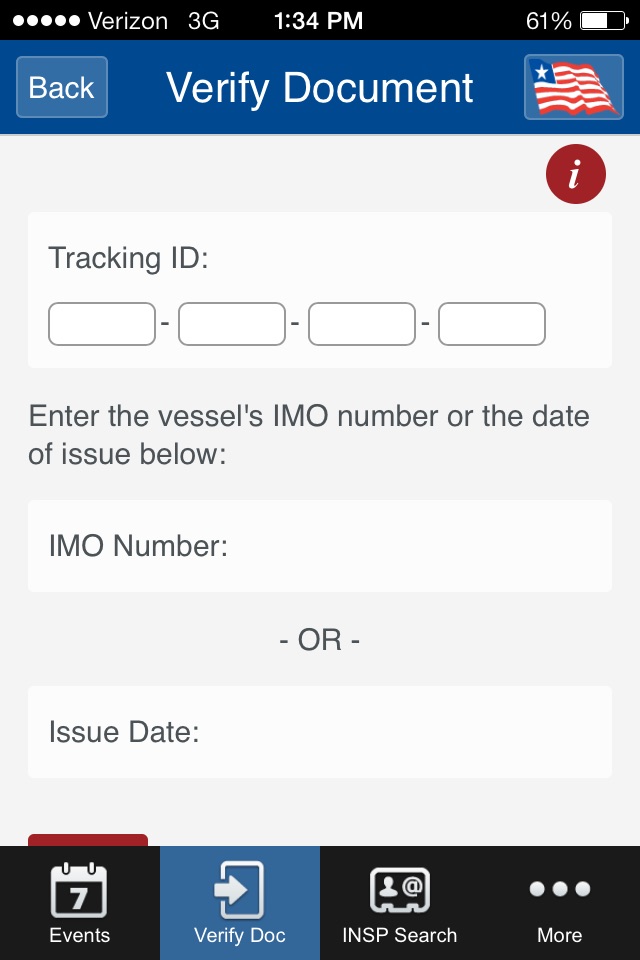The height and width of the screenshot is (960, 640).
Task: Focus the second Tracking ID box
Action: coord(232,324)
